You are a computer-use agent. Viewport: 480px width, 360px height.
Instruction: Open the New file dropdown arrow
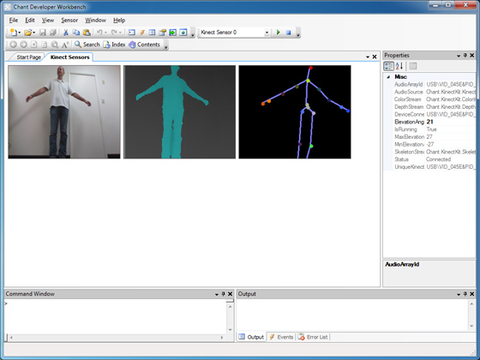[19, 32]
